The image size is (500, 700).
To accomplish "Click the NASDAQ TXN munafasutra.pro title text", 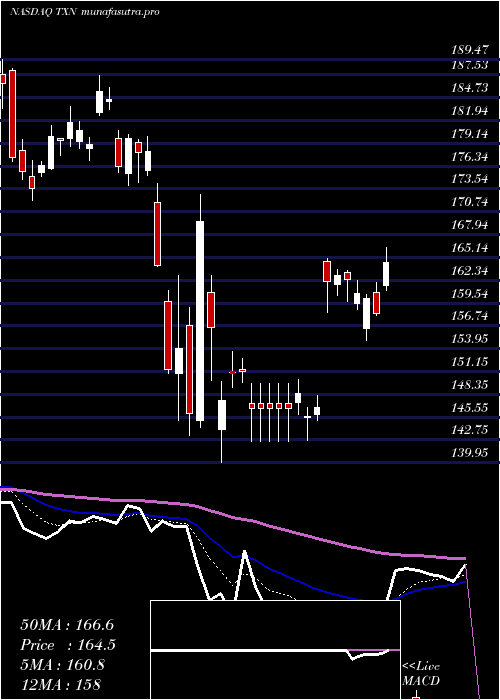I will tap(84, 12).
